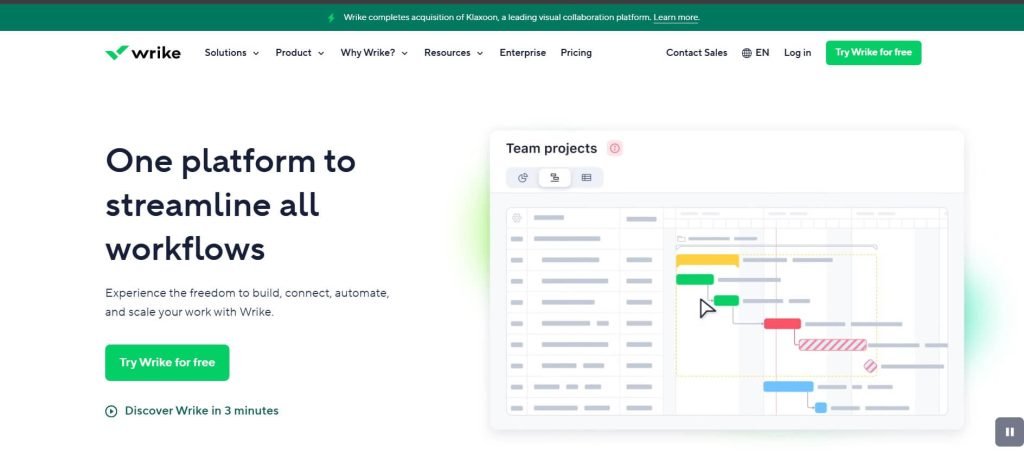Open the Why Wrike? dropdown
1024x471 pixels.
coord(374,53)
